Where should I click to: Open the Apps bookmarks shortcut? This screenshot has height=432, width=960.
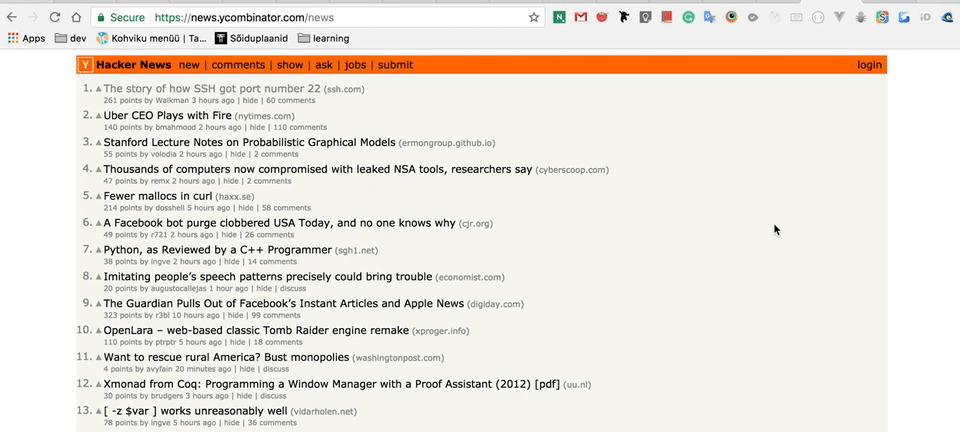[x=26, y=39]
